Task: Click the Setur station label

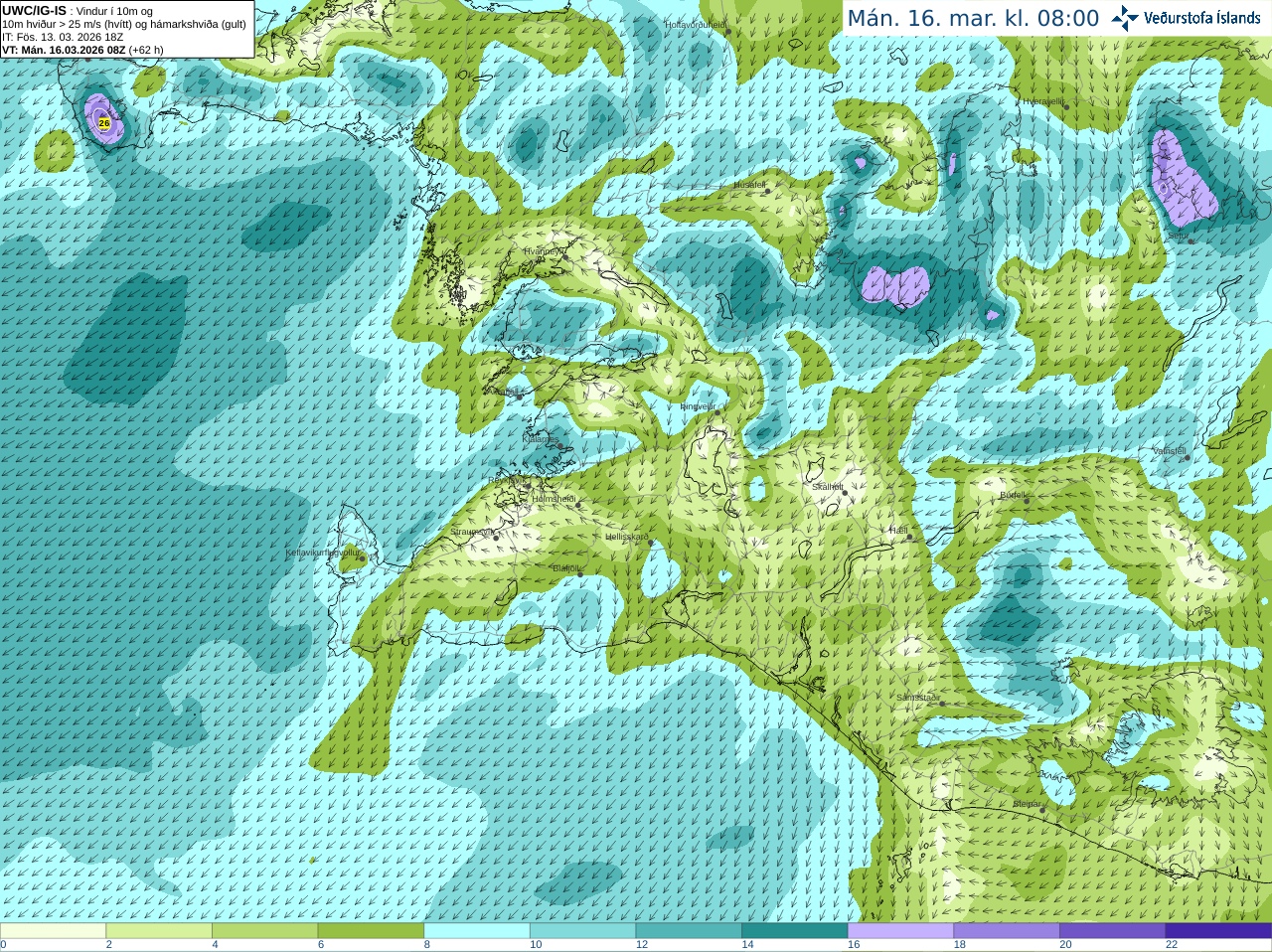Action: 1178,237
